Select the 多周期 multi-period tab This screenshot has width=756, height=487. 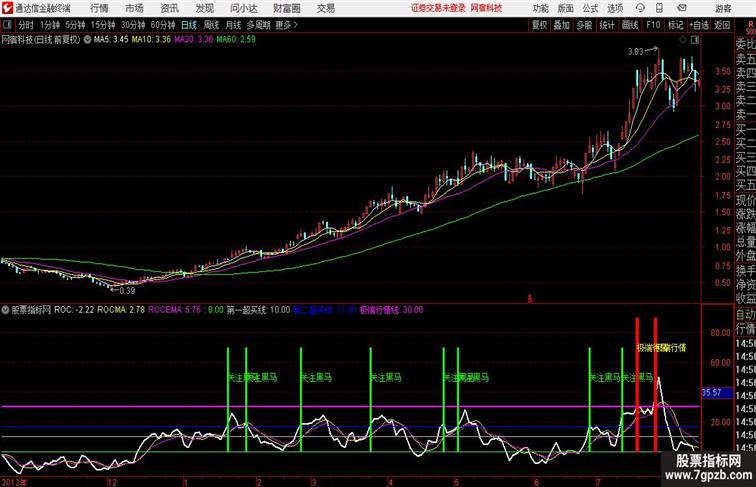click(258, 25)
